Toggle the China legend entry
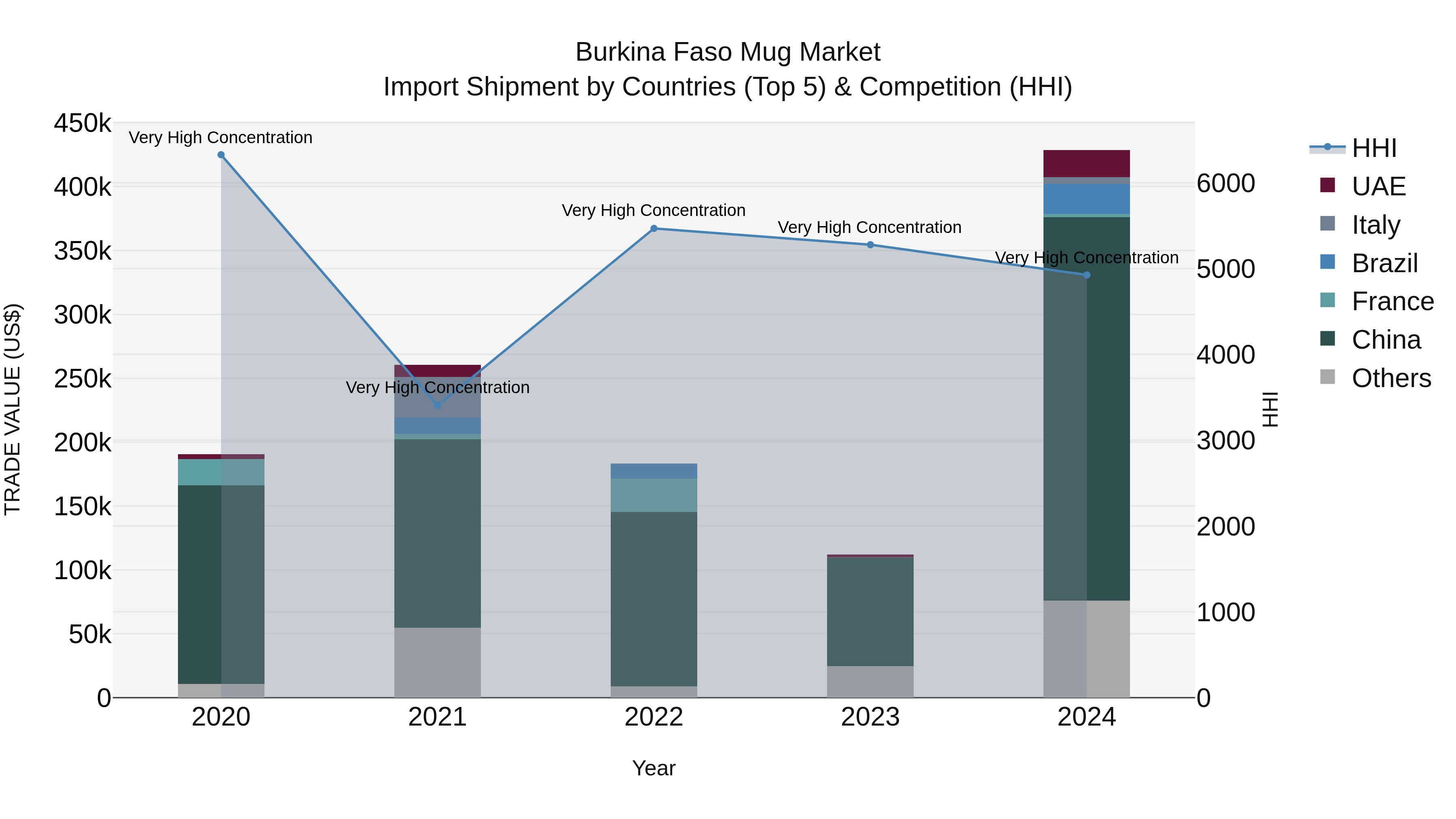1456x819 pixels. (1370, 340)
